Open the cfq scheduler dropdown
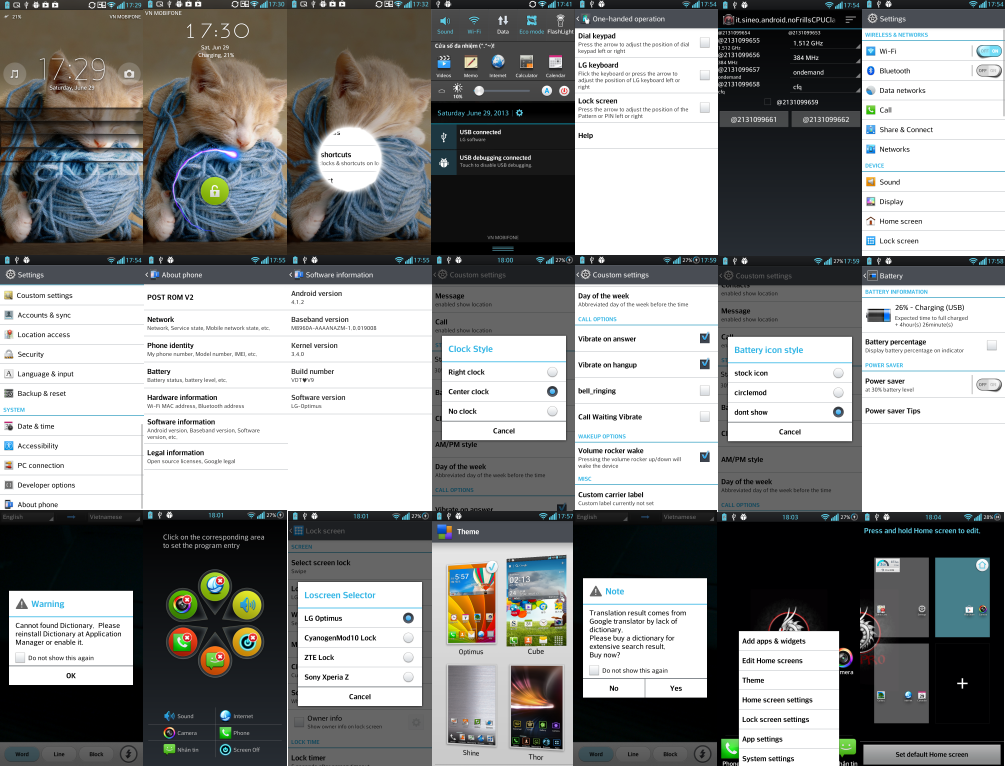 [x=826, y=87]
